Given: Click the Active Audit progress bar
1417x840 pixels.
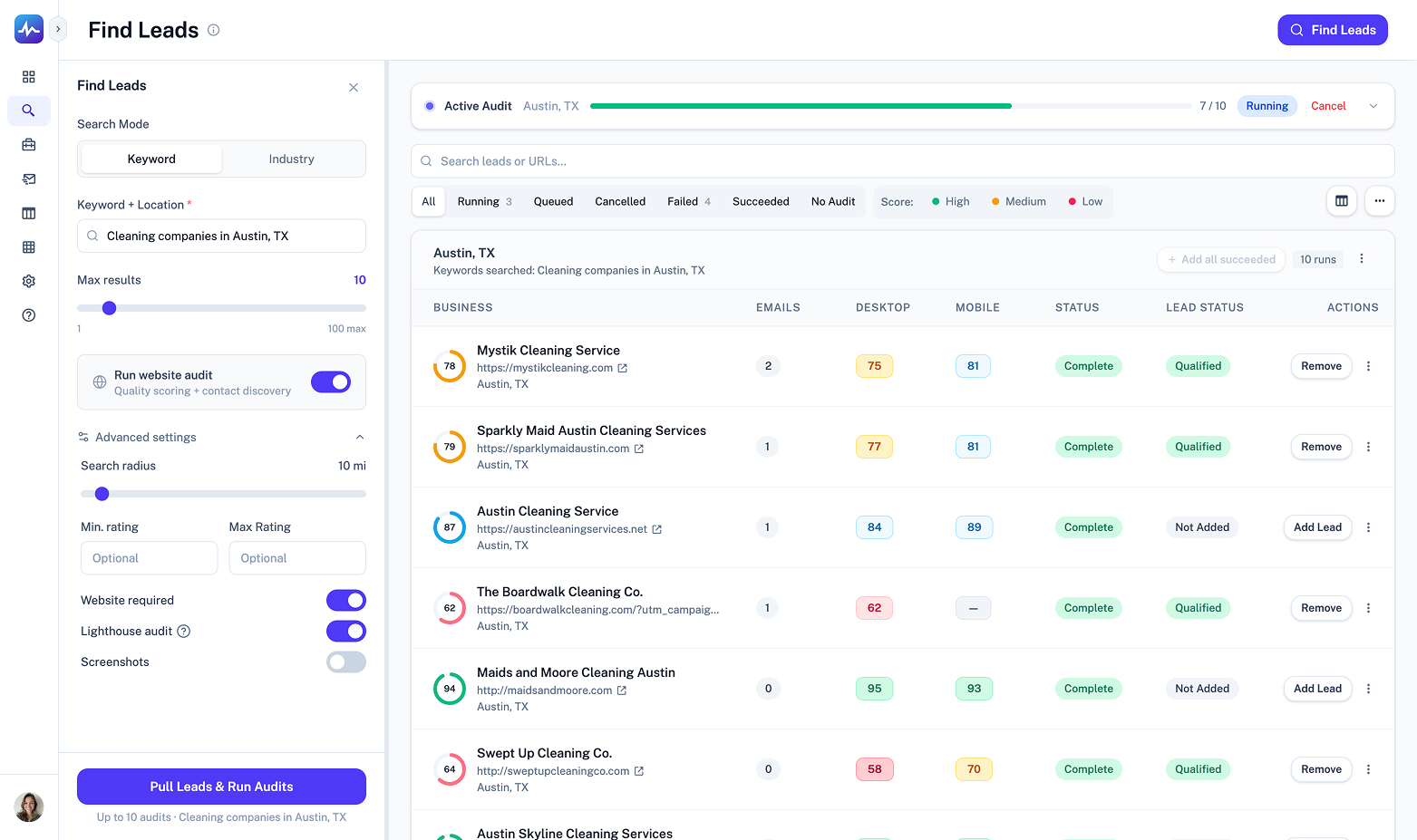Looking at the screenshot, I should [891, 106].
